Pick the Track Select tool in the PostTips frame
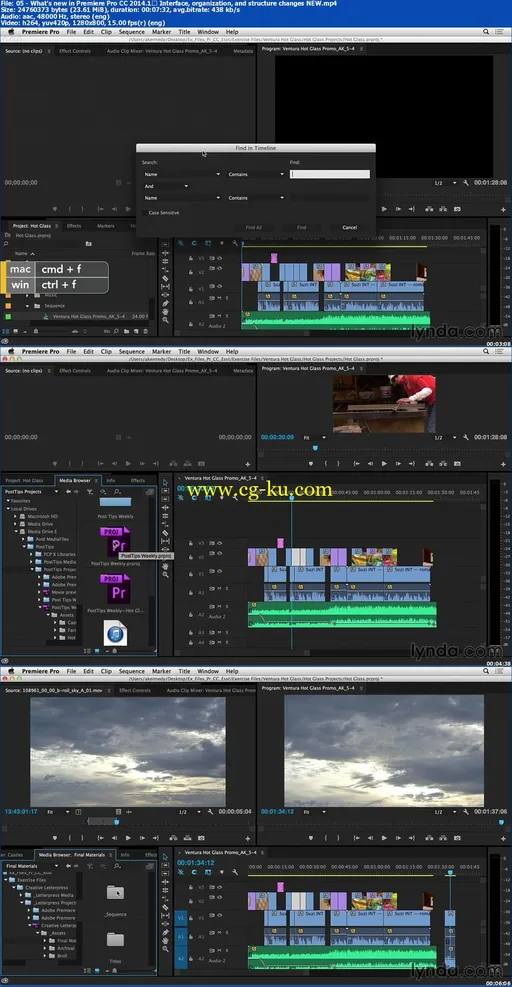The image size is (512, 987). 166,490
